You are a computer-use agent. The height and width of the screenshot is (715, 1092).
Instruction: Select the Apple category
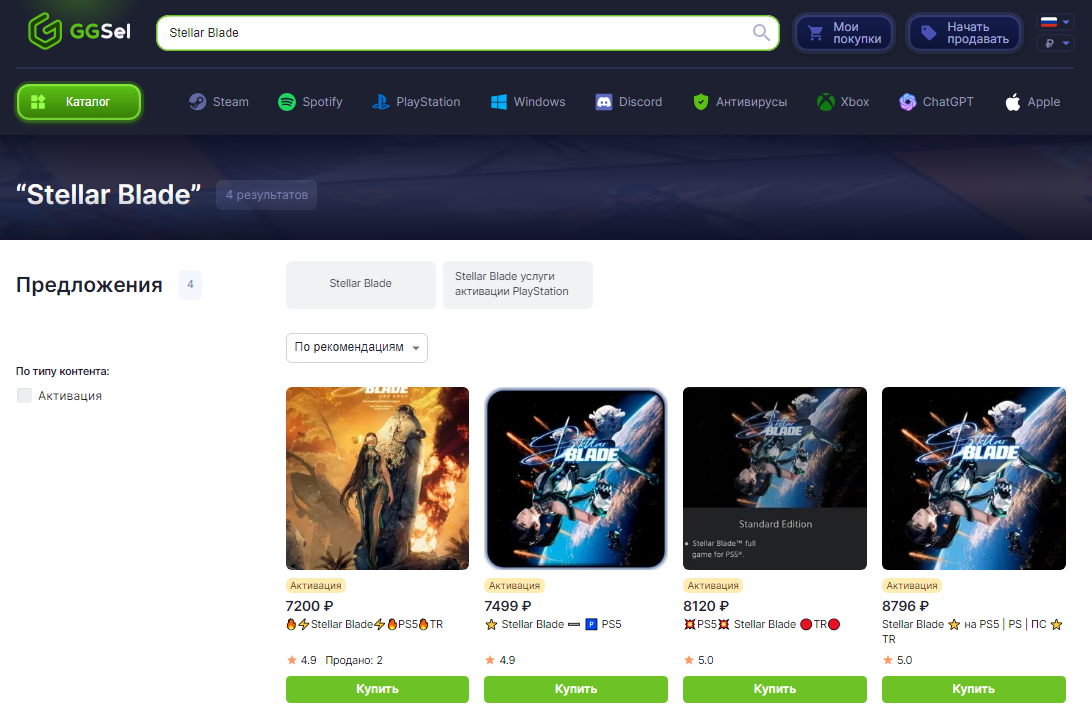coord(1033,102)
